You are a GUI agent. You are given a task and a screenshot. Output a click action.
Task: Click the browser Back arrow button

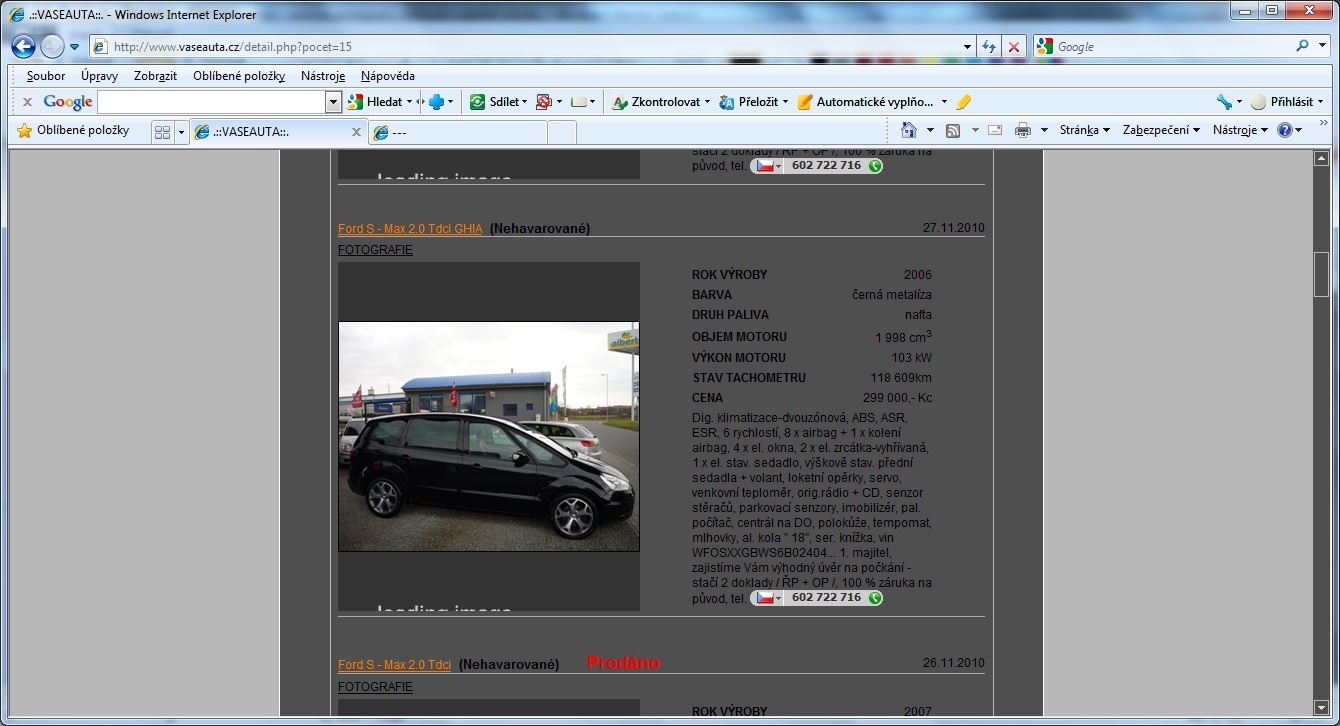(24, 47)
